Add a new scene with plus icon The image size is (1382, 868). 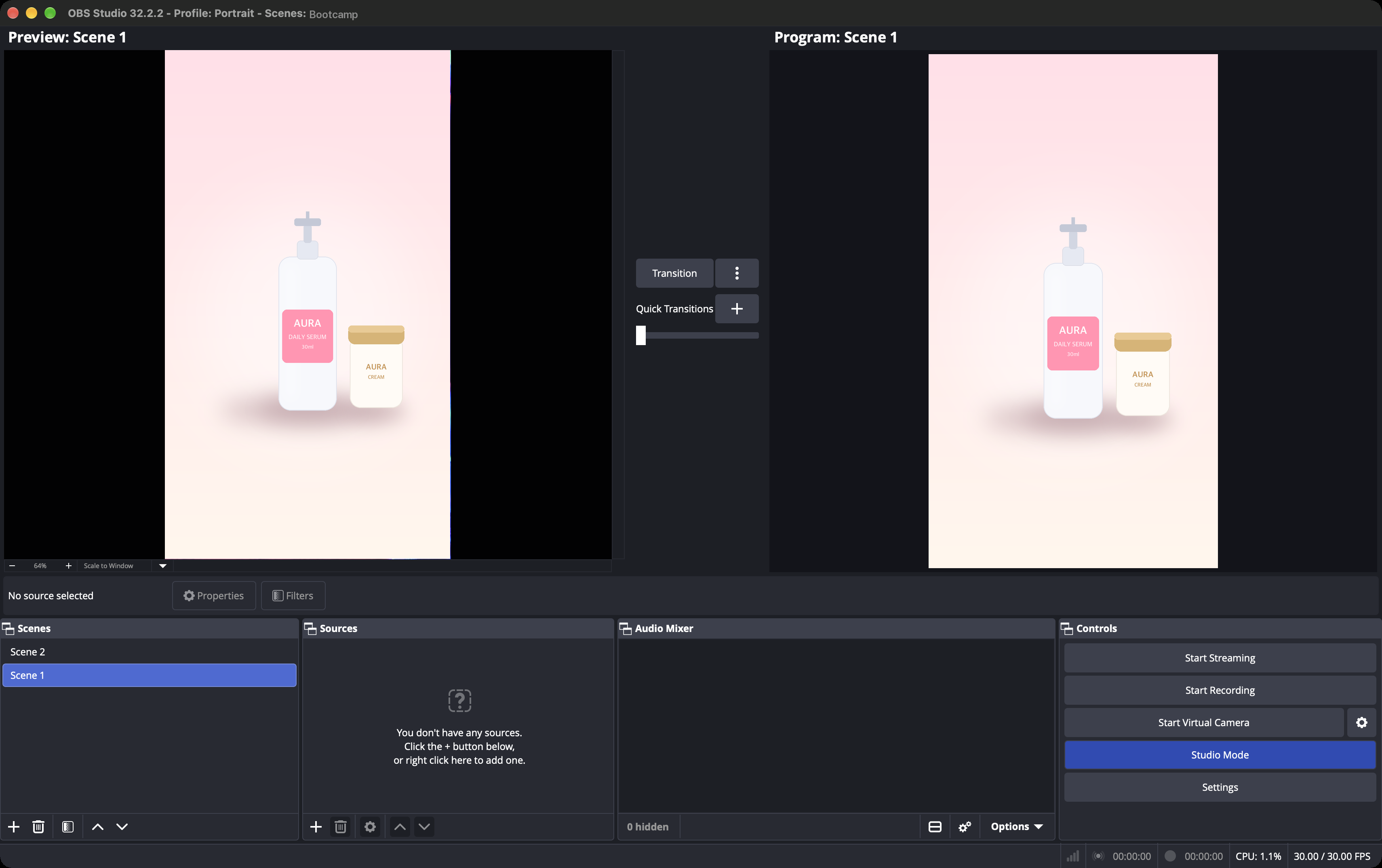(x=14, y=827)
